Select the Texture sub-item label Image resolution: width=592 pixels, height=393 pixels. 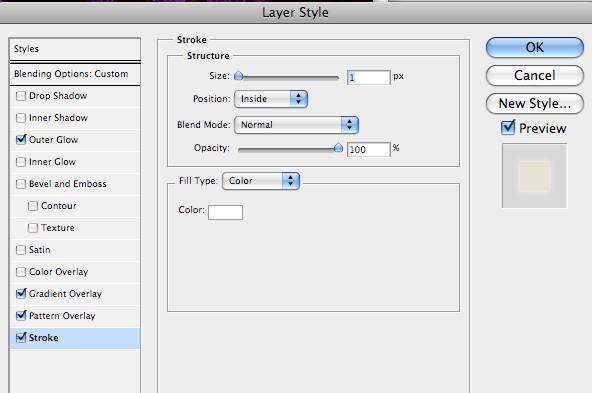[58, 228]
